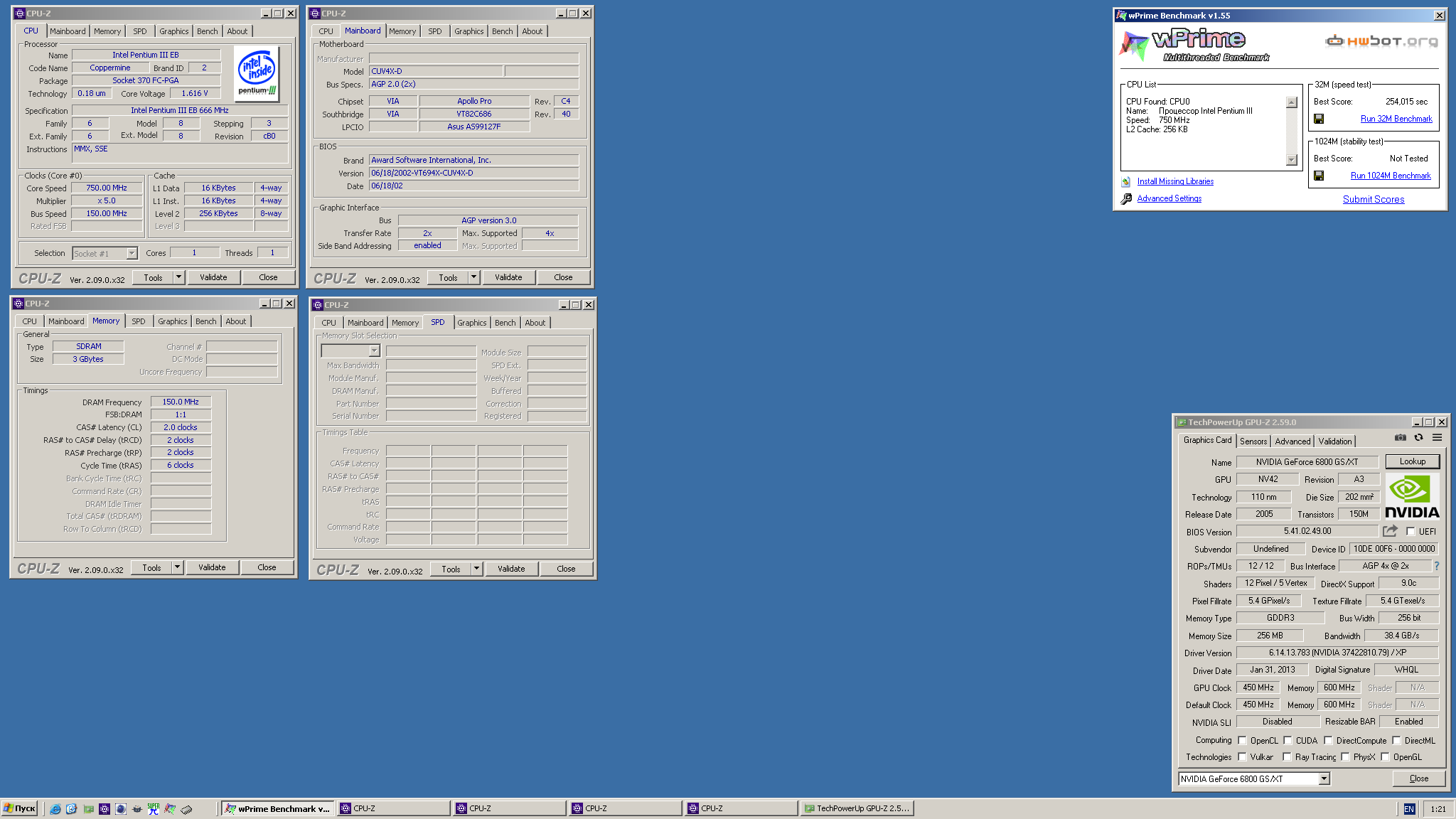
Task: Click the 1024M benchmark save floppy icon
Action: (x=1319, y=176)
